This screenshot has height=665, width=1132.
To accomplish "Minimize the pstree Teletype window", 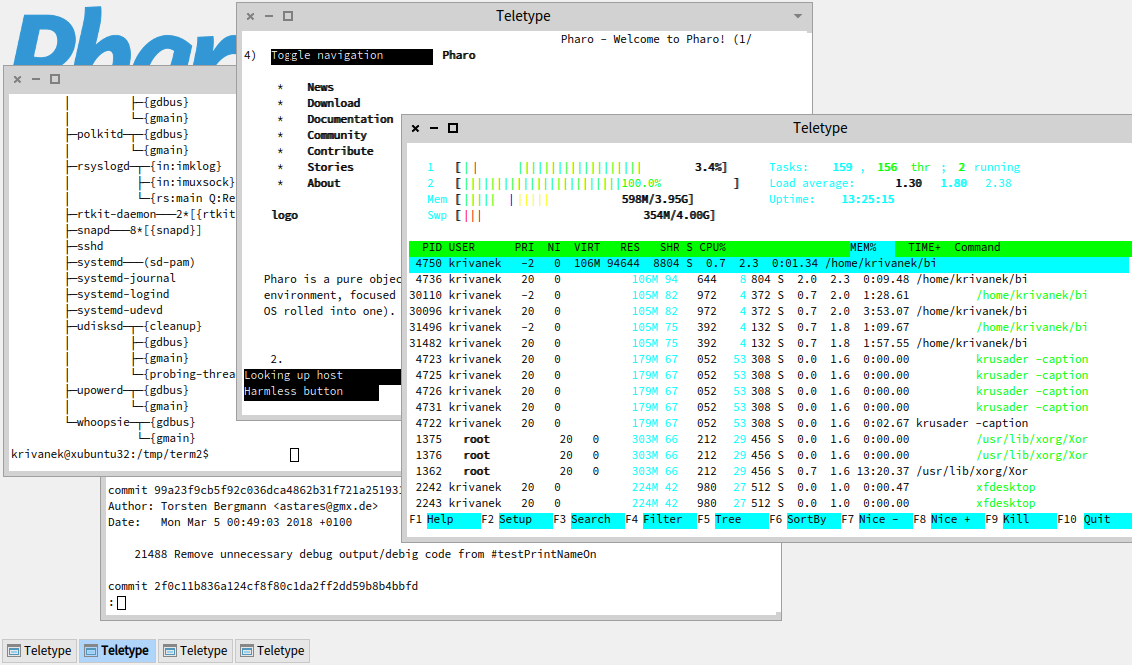I will click(35, 79).
